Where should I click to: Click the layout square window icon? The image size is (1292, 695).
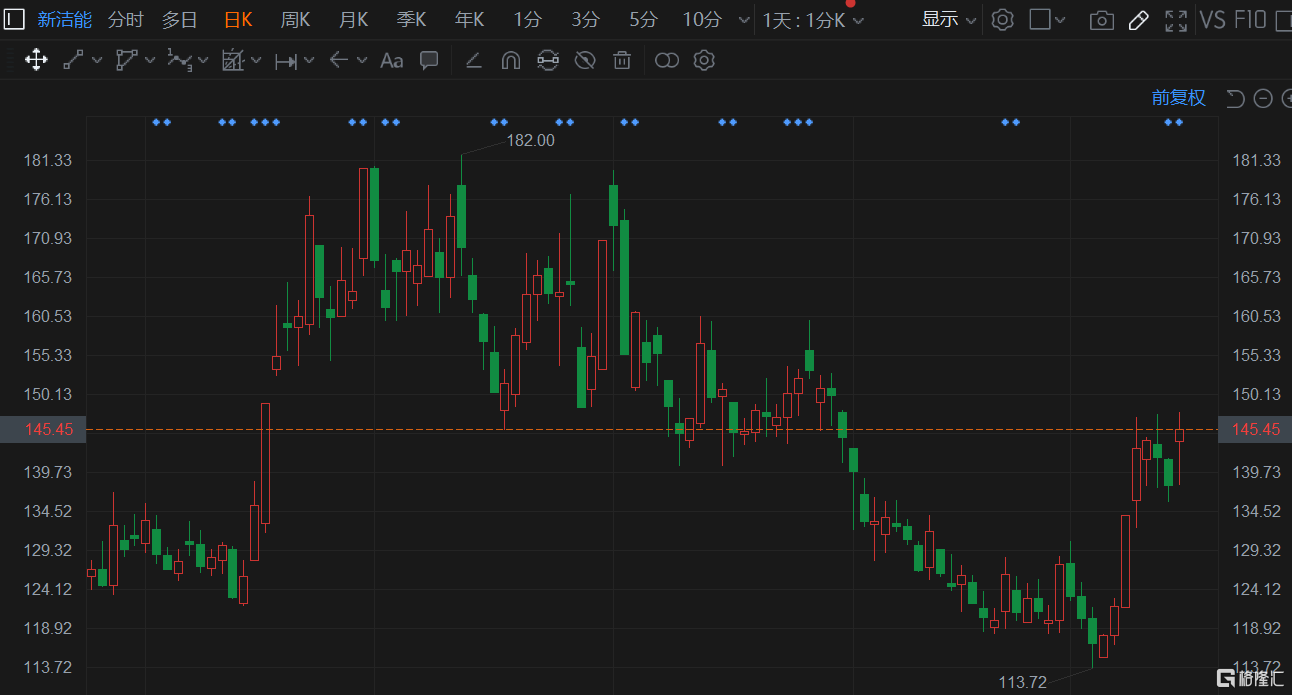(x=1040, y=19)
